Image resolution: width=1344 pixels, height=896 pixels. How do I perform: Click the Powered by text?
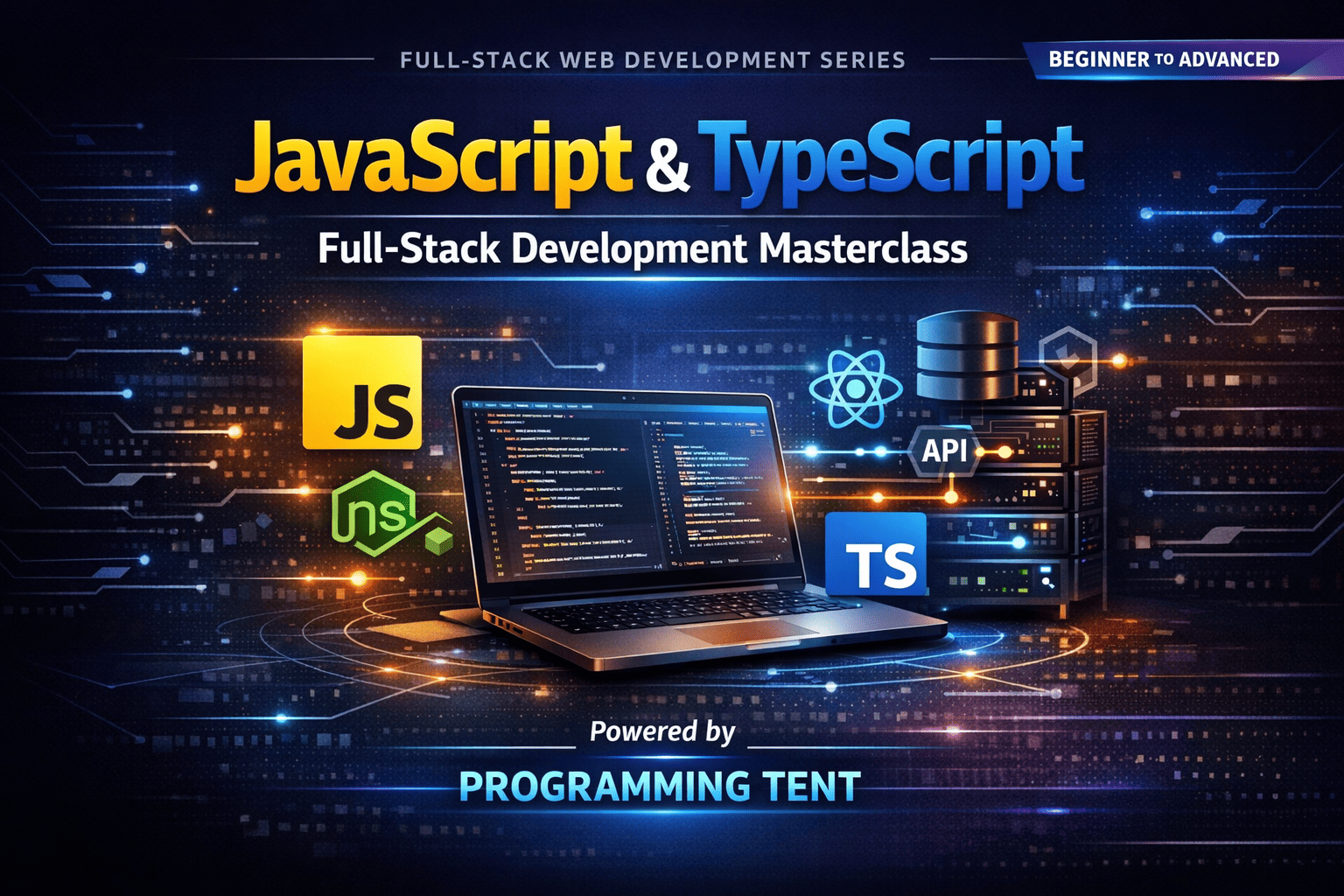(x=662, y=731)
